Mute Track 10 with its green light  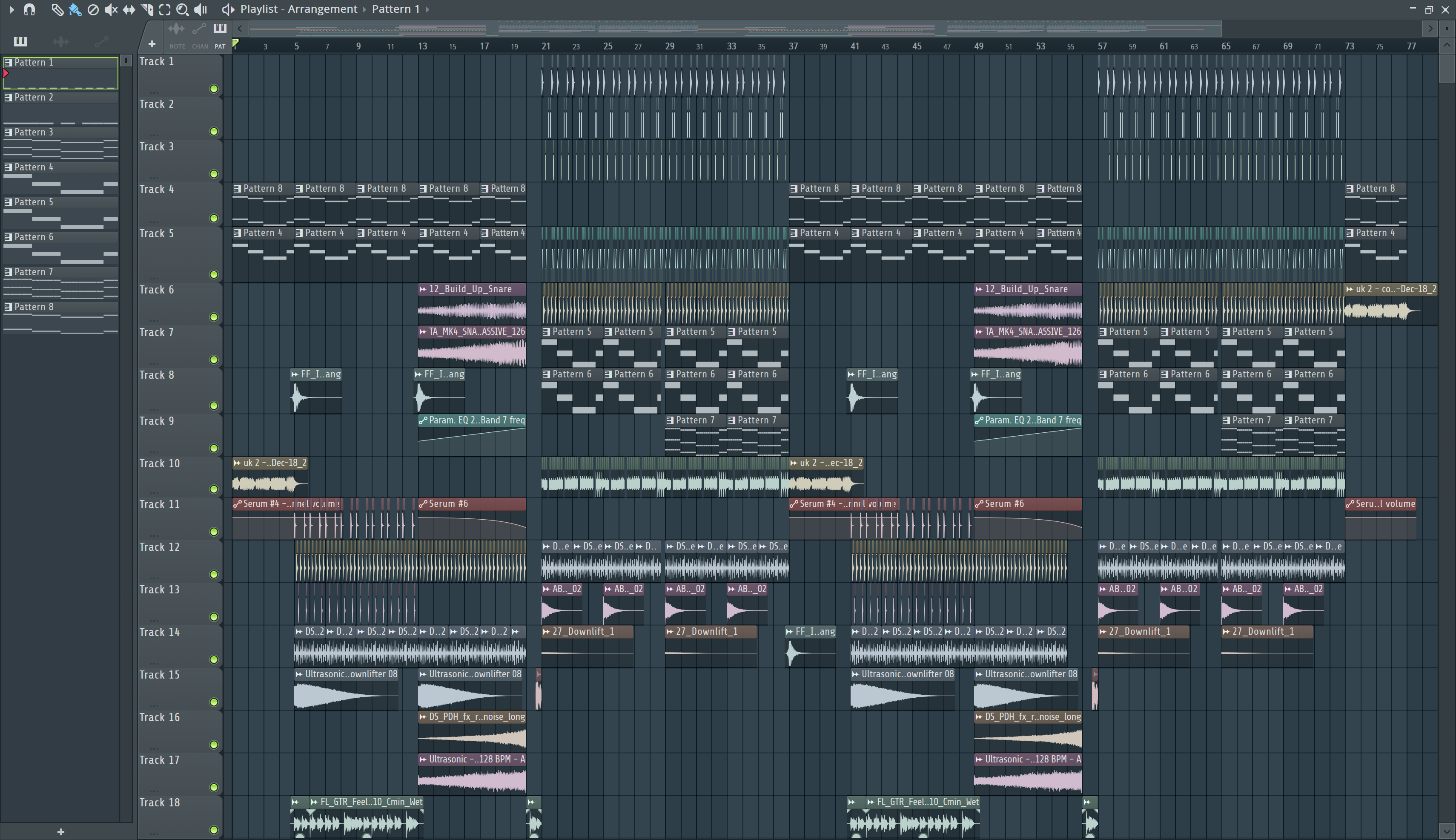tap(214, 489)
